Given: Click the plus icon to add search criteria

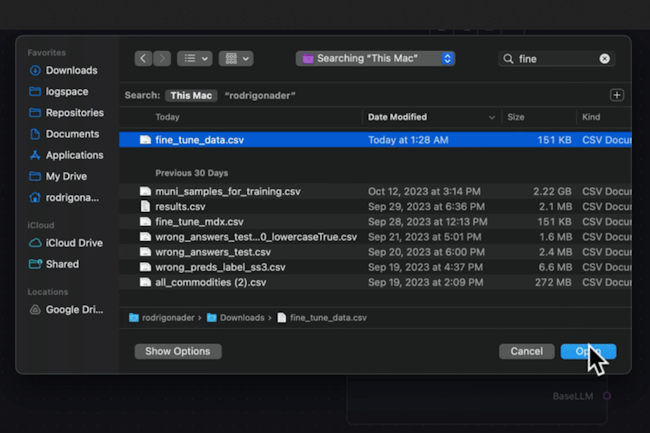Looking at the screenshot, I should pyautogui.click(x=617, y=95).
